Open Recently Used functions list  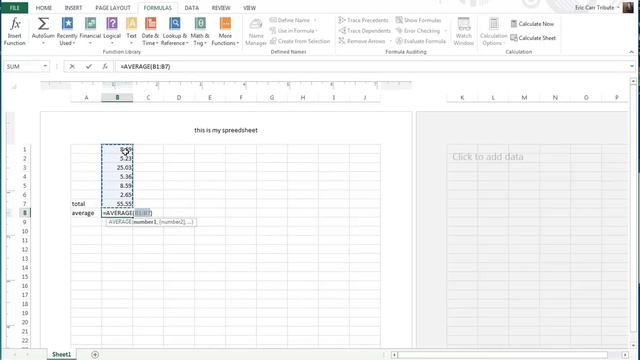click(67, 31)
